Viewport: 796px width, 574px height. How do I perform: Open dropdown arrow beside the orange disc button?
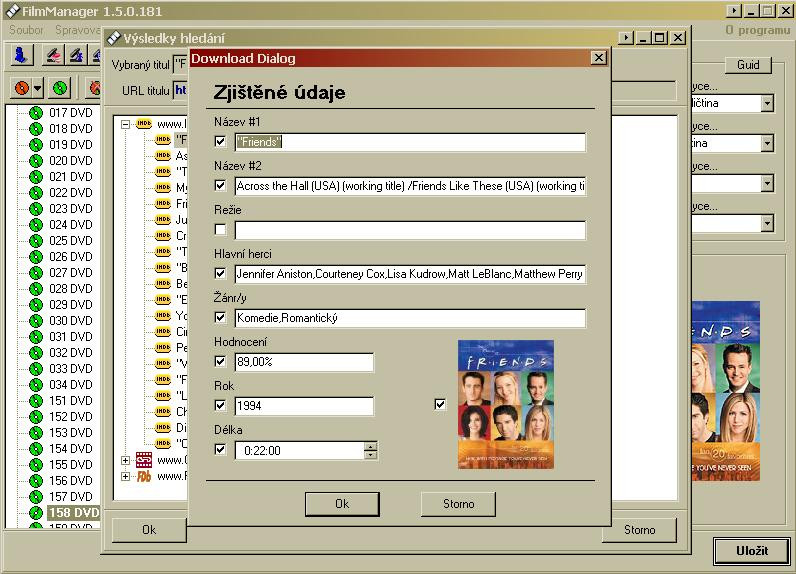[38, 88]
